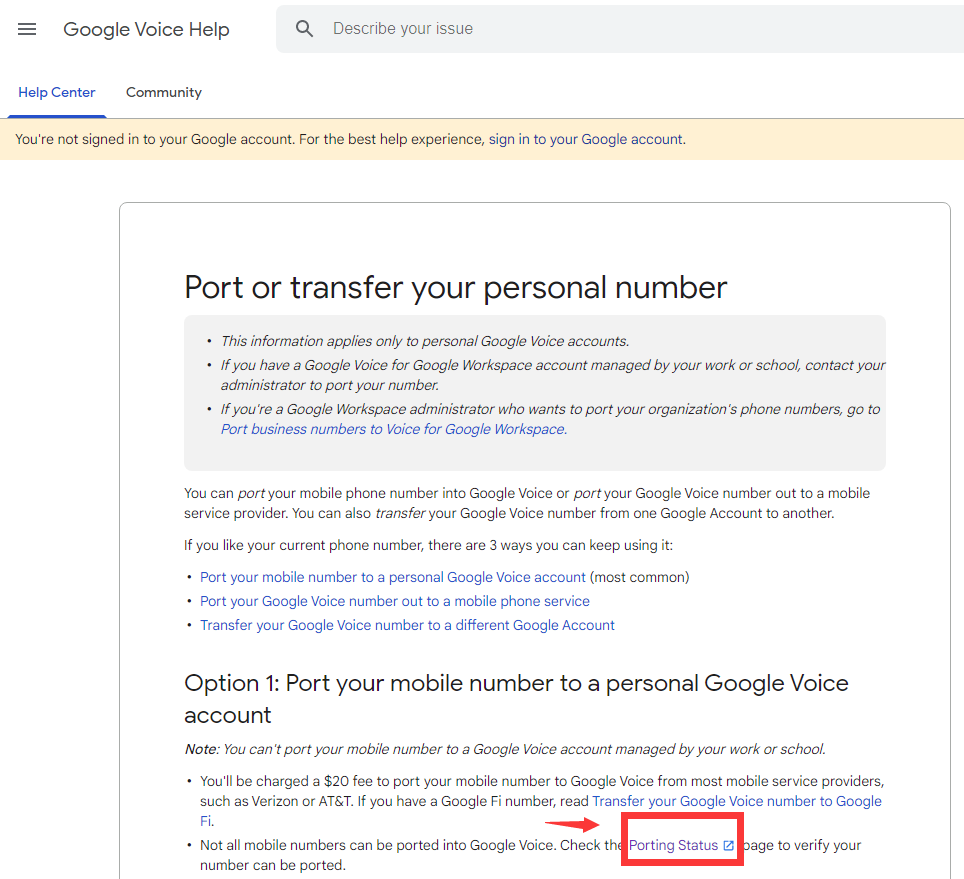Open the hamburger main menu
964x879 pixels.
coord(27,29)
